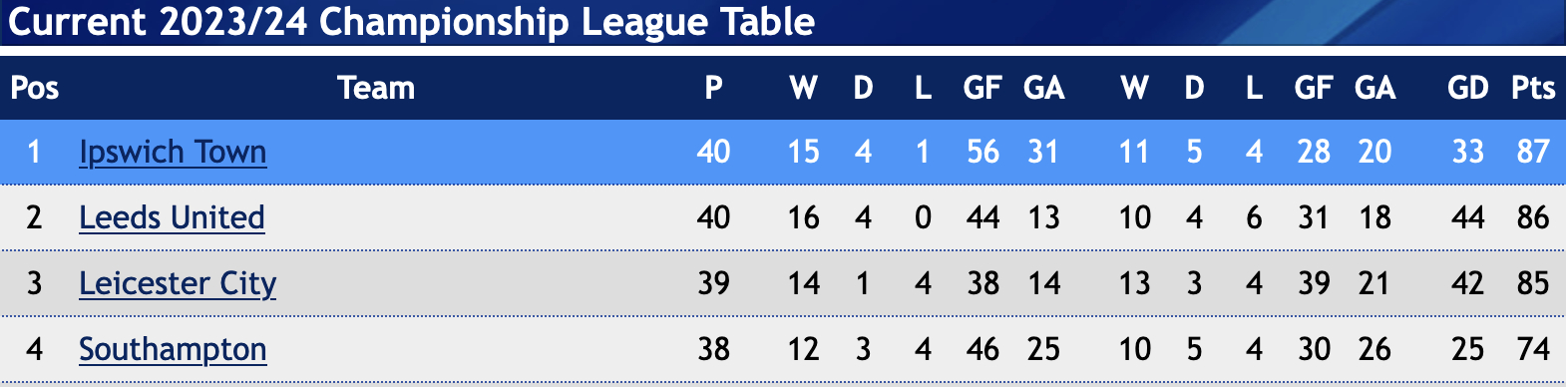1568x387 pixels.
Task: Click the Current 2023/24 Championship League Table heading
Action: click(x=411, y=22)
